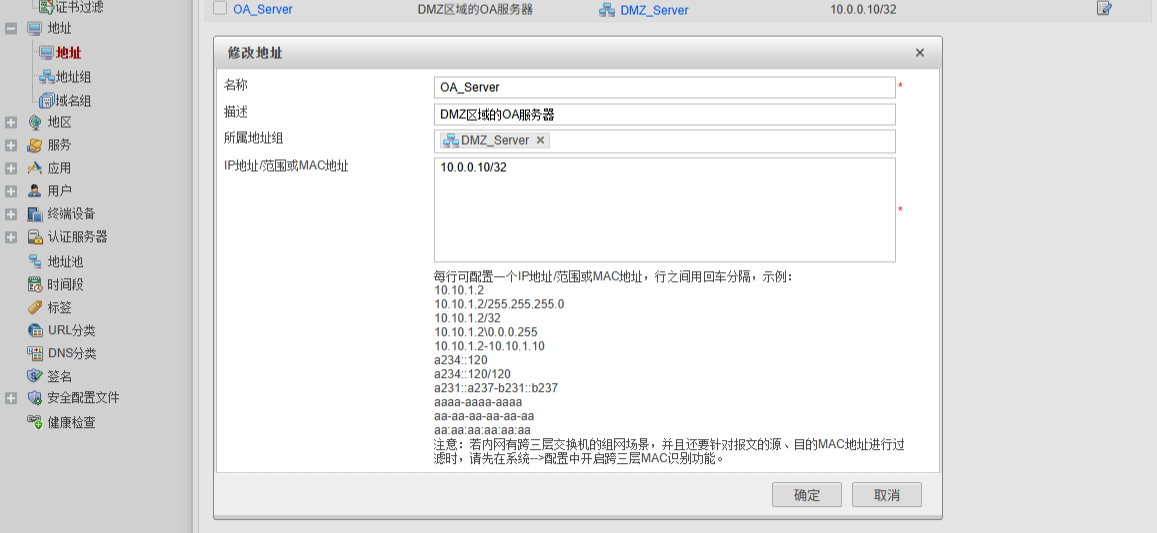Click the 时间段 calendar icon

click(35, 284)
